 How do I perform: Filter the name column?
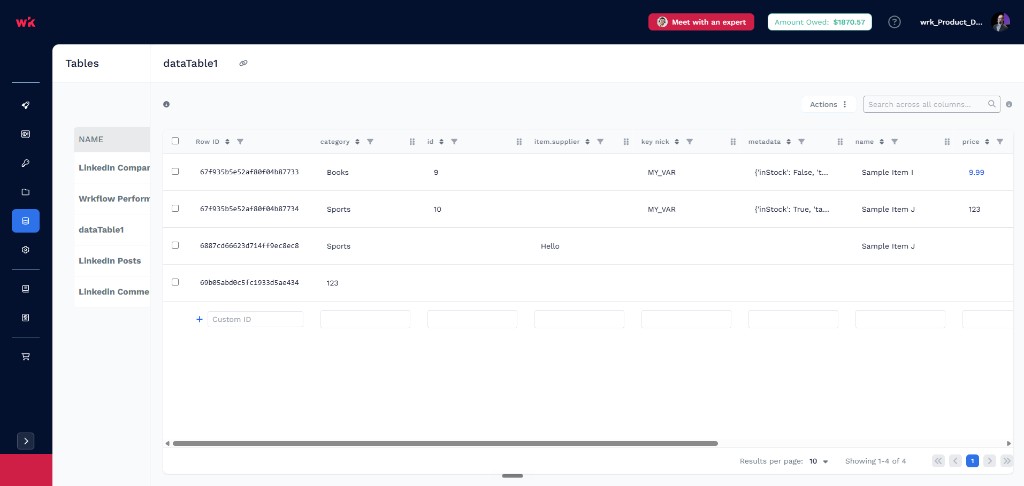point(894,142)
